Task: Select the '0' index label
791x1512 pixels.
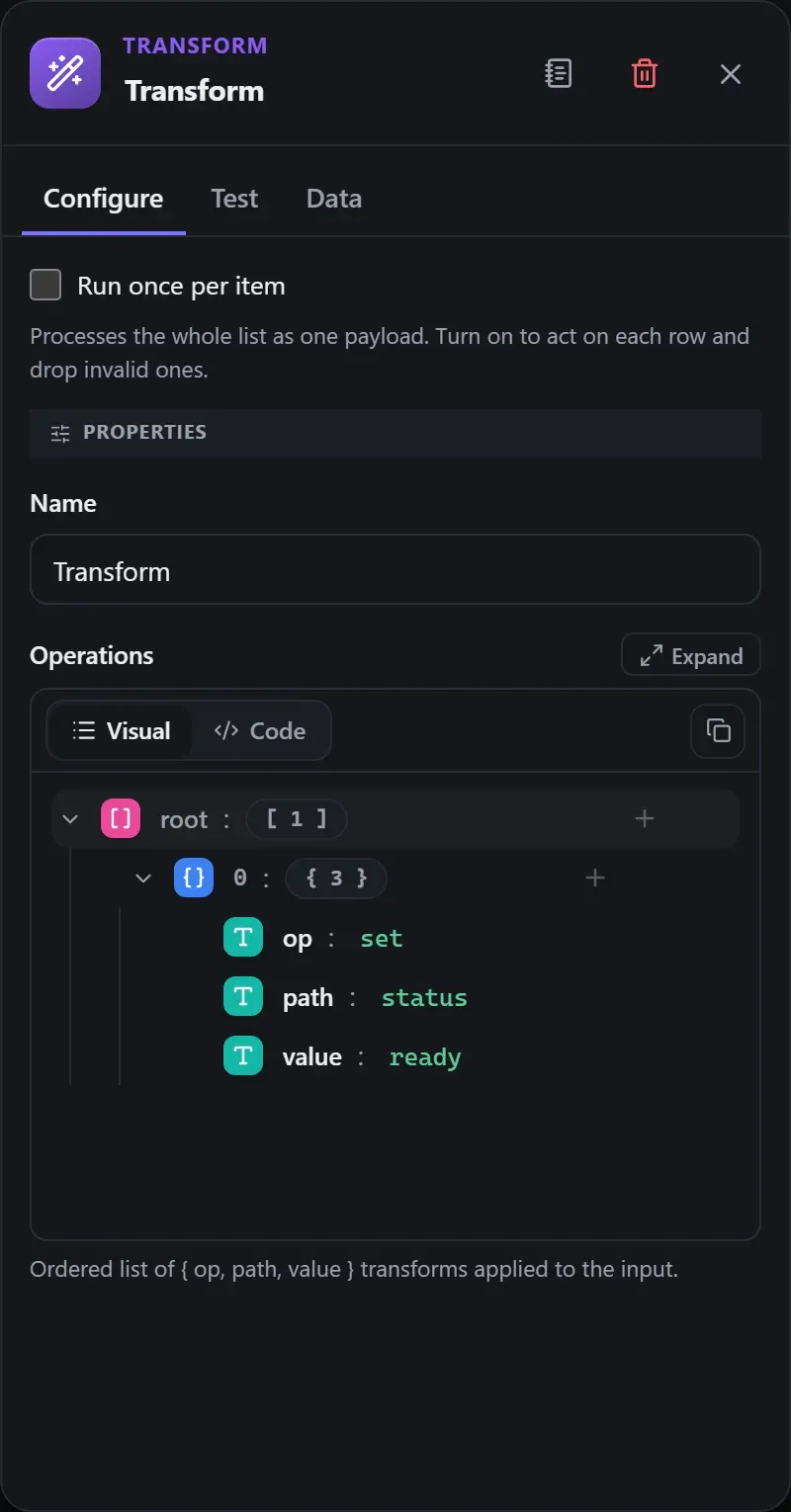Action: coord(240,878)
